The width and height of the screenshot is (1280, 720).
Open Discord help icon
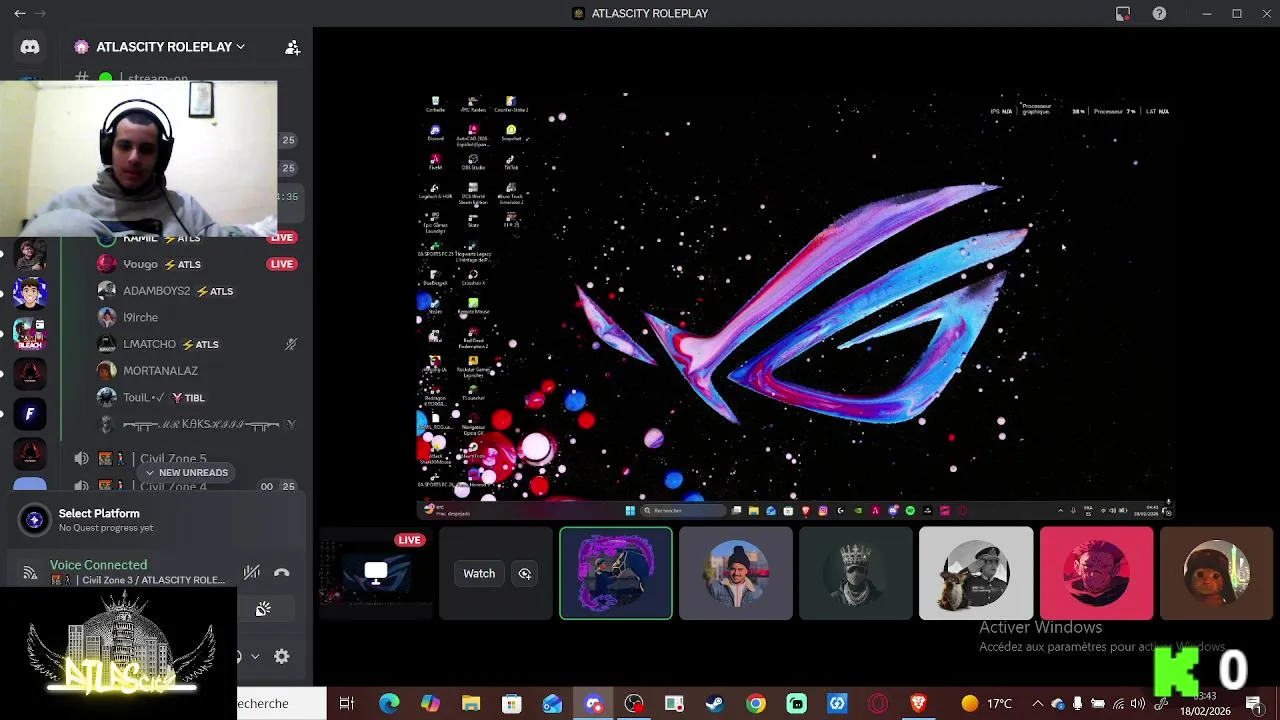pos(1159,13)
